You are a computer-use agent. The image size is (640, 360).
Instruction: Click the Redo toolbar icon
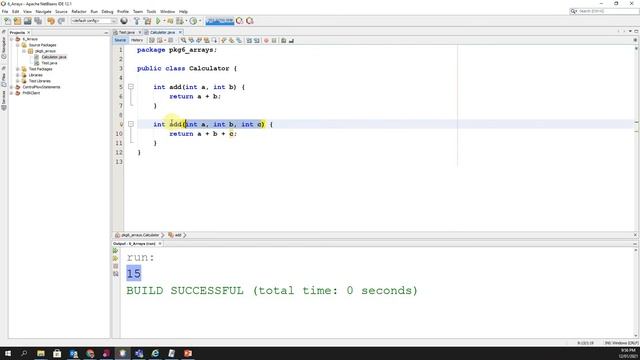tap(61, 21)
